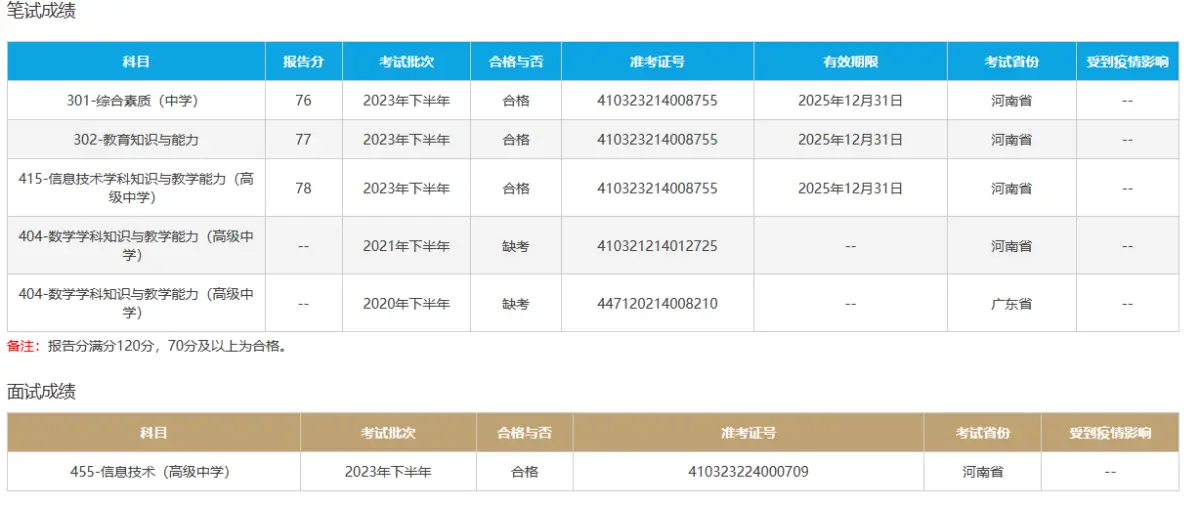This screenshot has width=1200, height=505.
Task: Click the report score 76
Action: tap(303, 100)
